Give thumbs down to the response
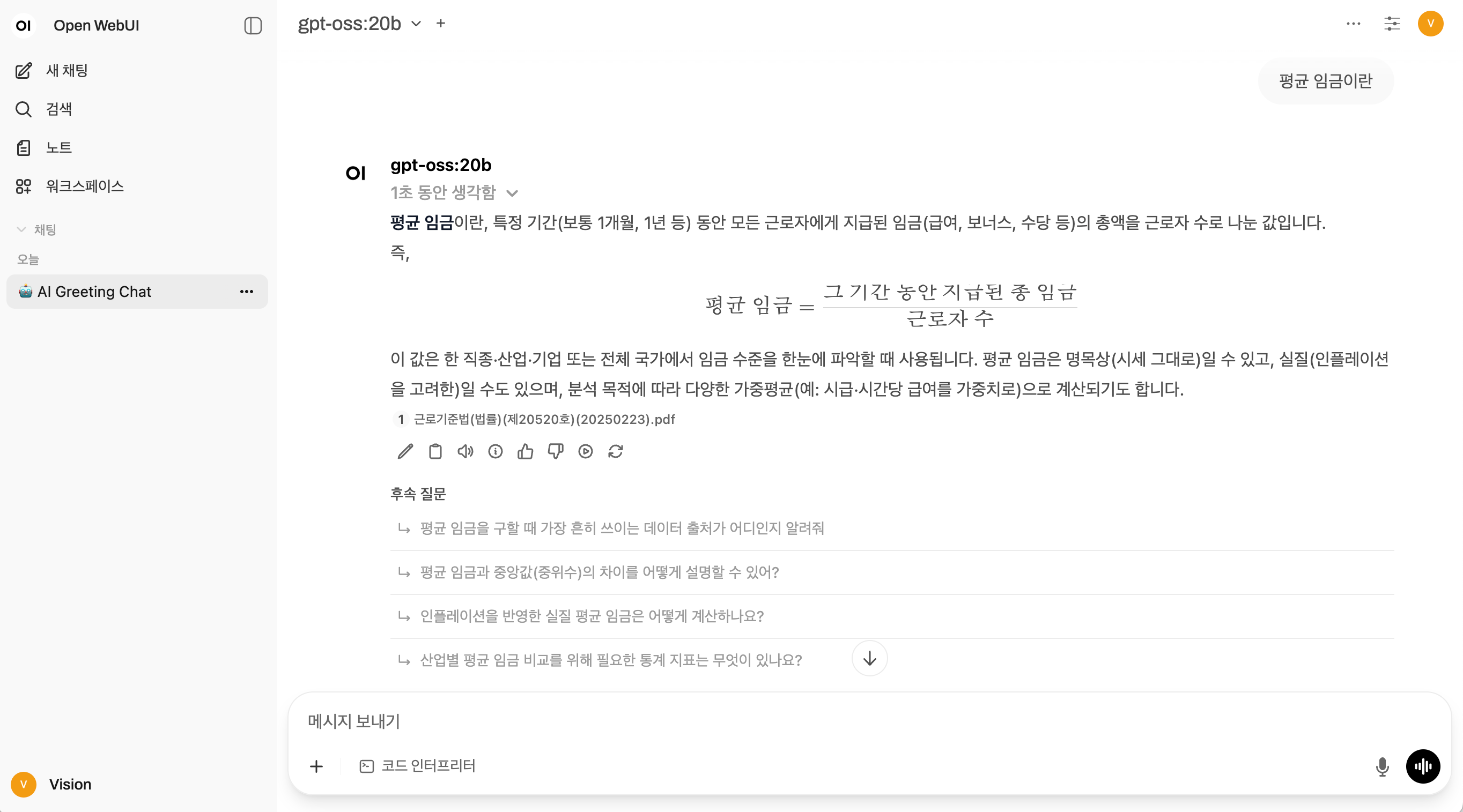1463x812 pixels. click(556, 451)
